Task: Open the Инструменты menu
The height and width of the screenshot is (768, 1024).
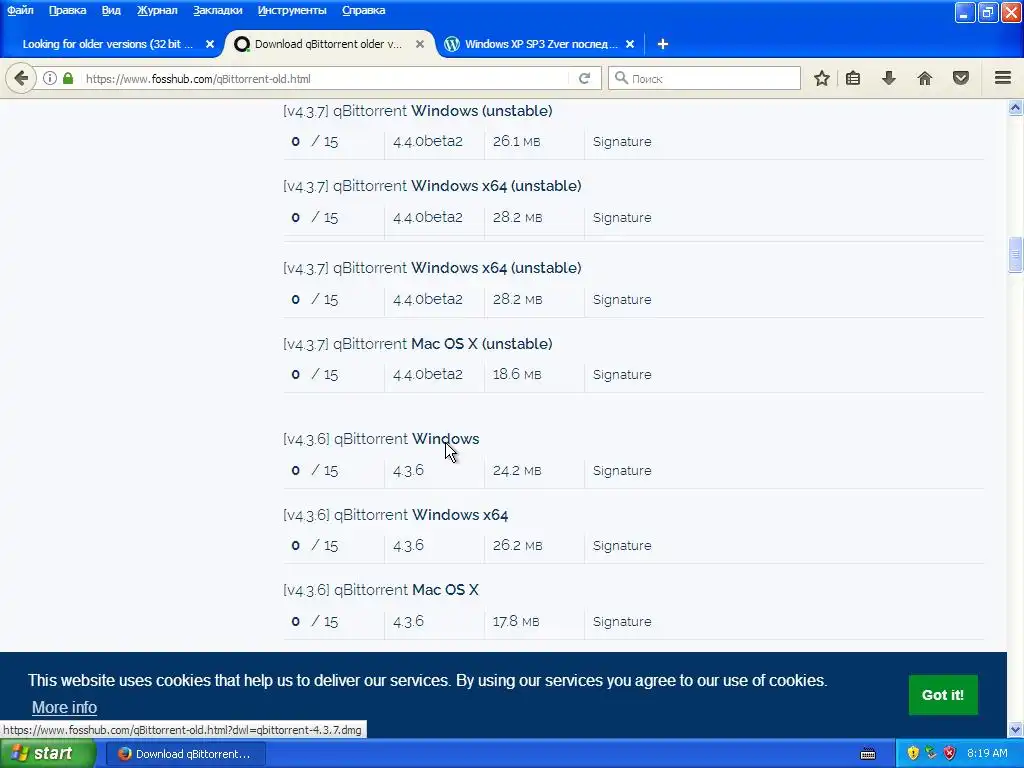Action: pyautogui.click(x=292, y=10)
